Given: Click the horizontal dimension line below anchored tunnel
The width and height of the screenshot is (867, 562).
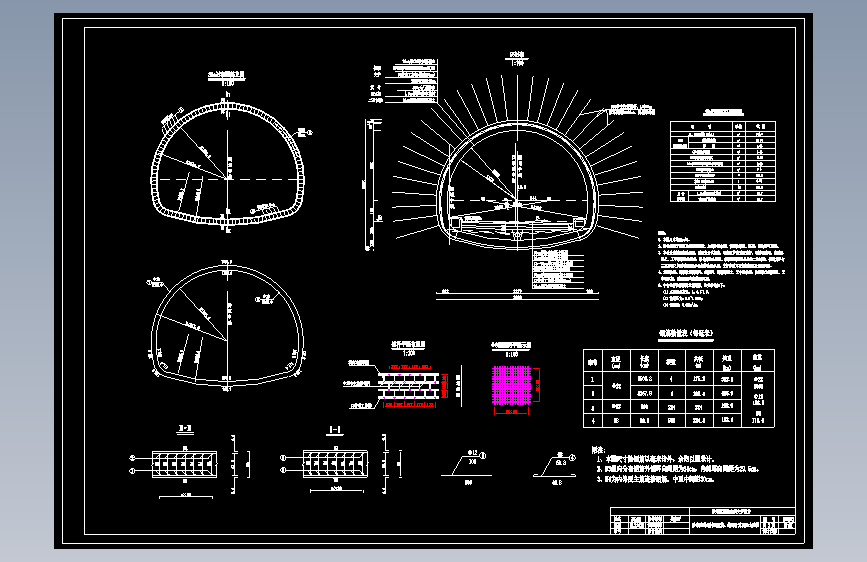Looking at the screenshot, I should pos(517,295).
